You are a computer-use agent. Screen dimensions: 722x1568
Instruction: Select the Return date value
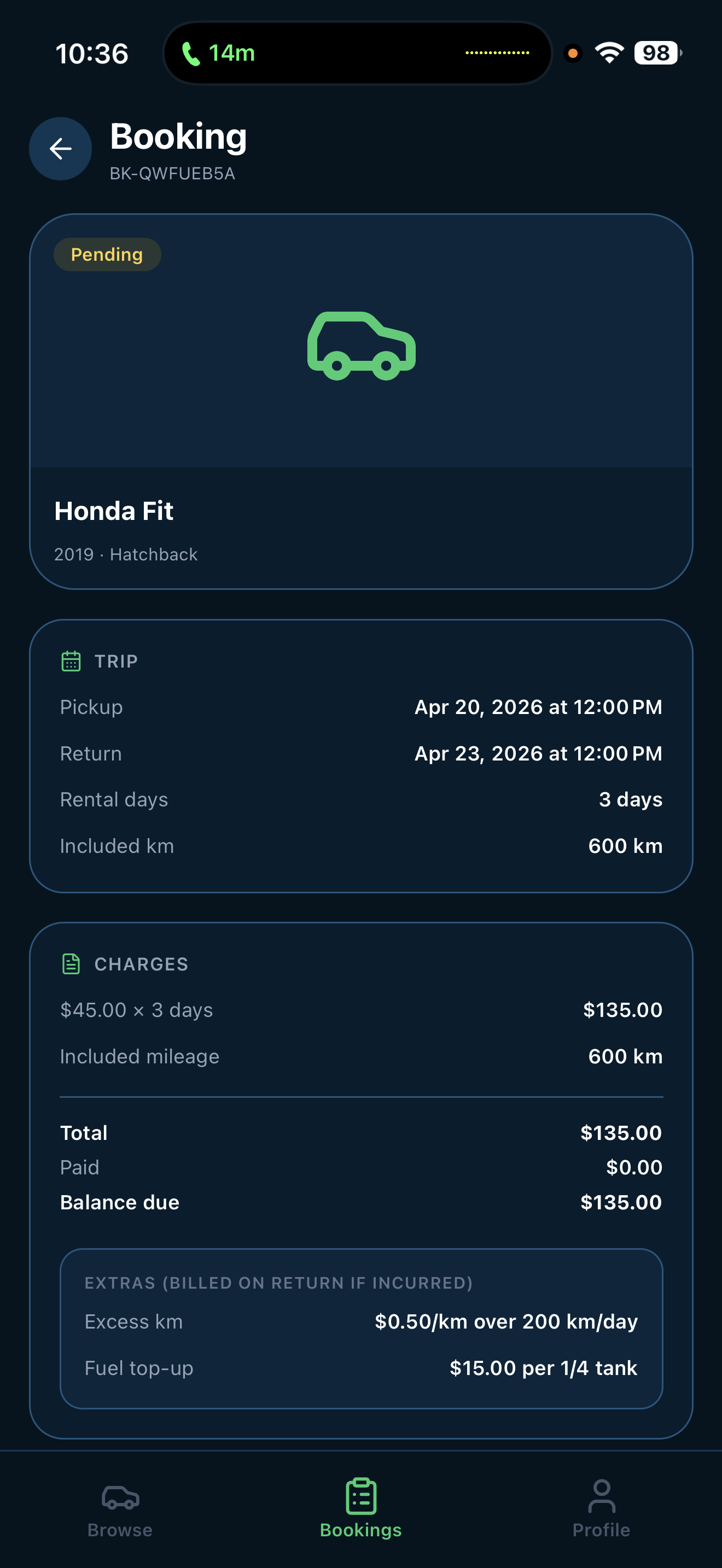(538, 753)
